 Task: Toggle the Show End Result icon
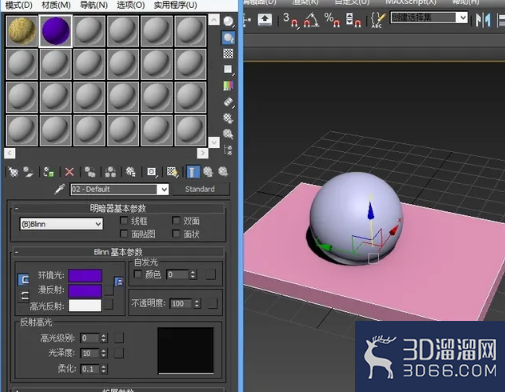coord(193,172)
